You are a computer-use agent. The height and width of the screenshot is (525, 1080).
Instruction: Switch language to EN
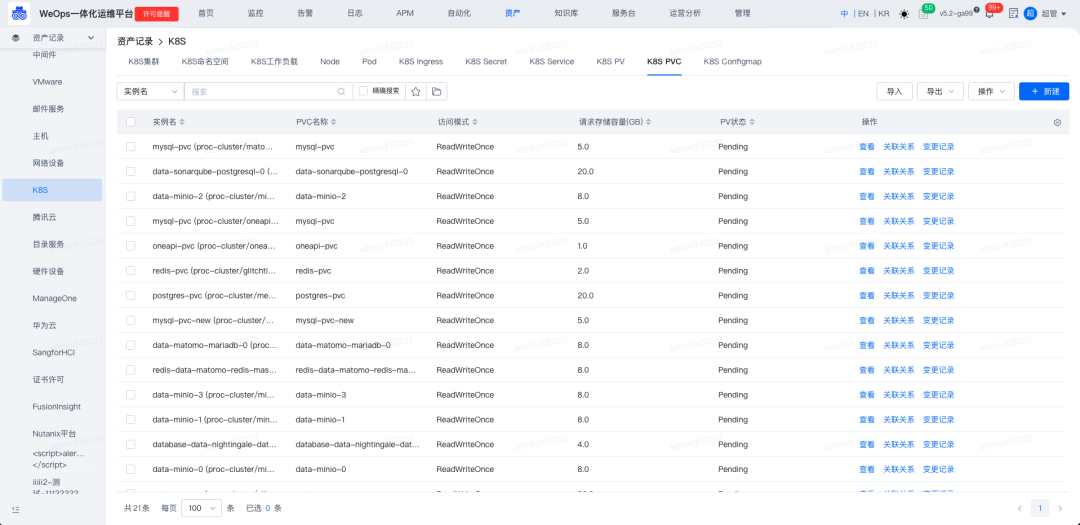(863, 14)
